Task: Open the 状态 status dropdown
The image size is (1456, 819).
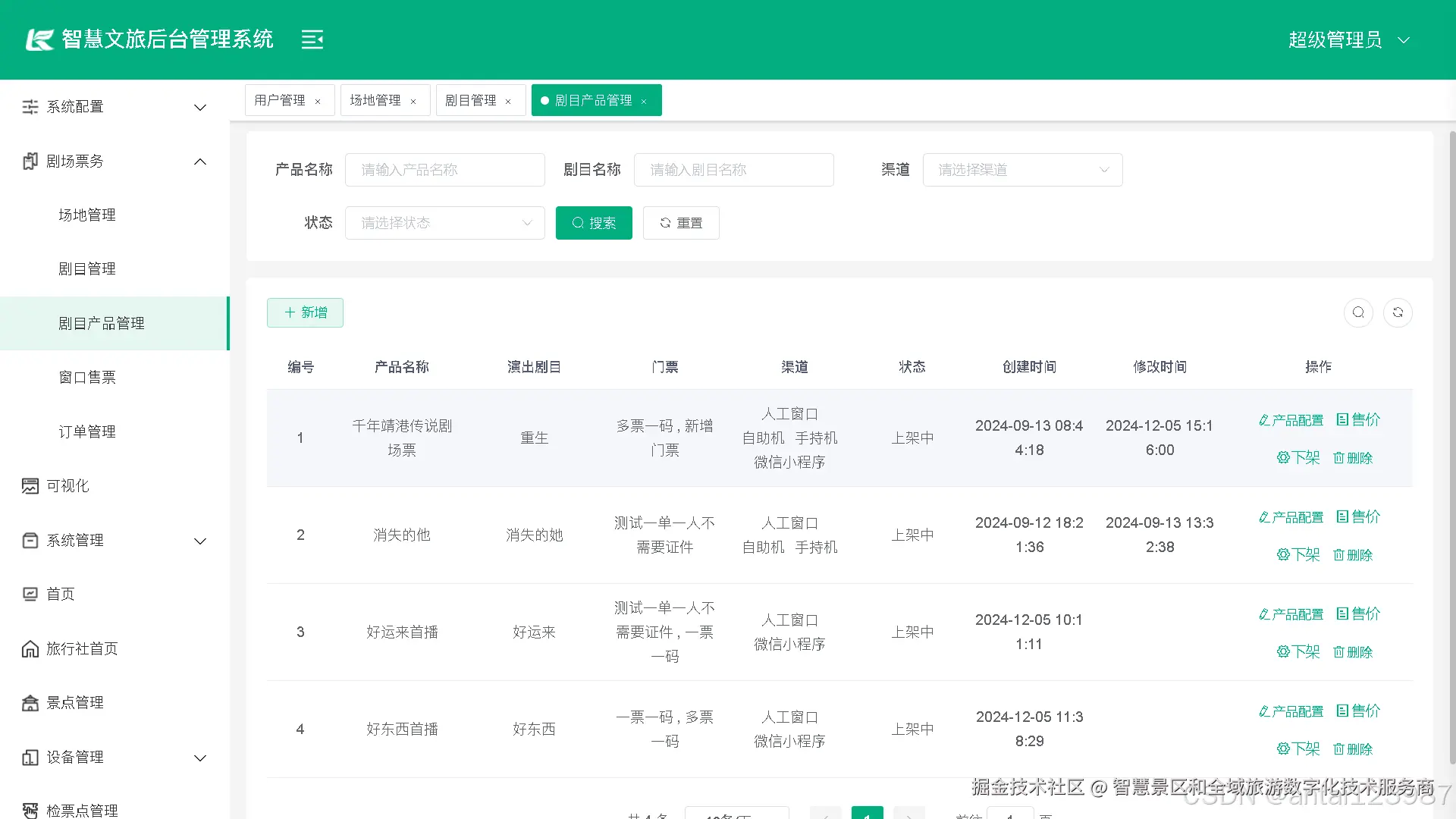Action: 444,223
